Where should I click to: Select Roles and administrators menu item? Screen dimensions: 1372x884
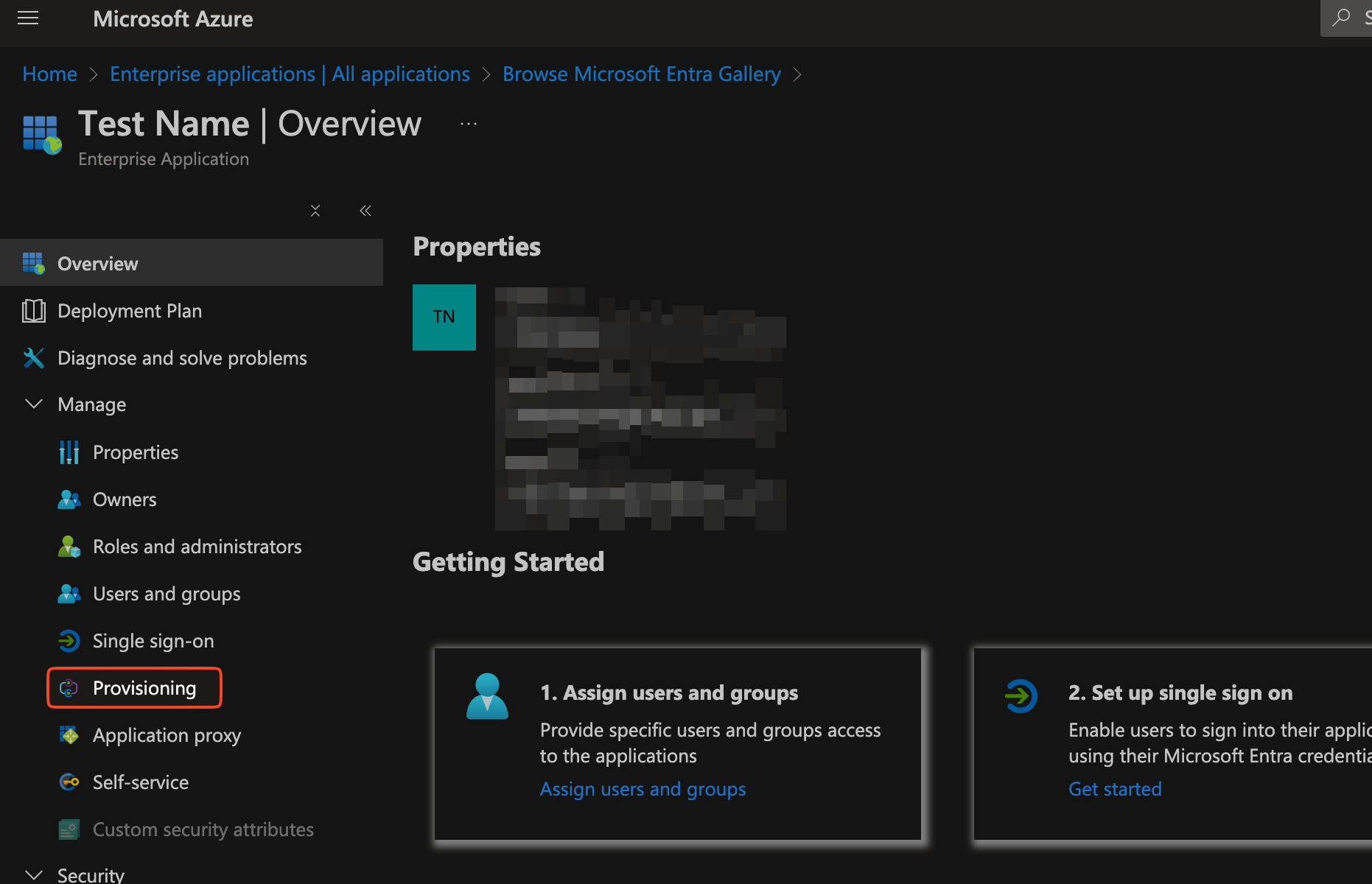tap(197, 547)
